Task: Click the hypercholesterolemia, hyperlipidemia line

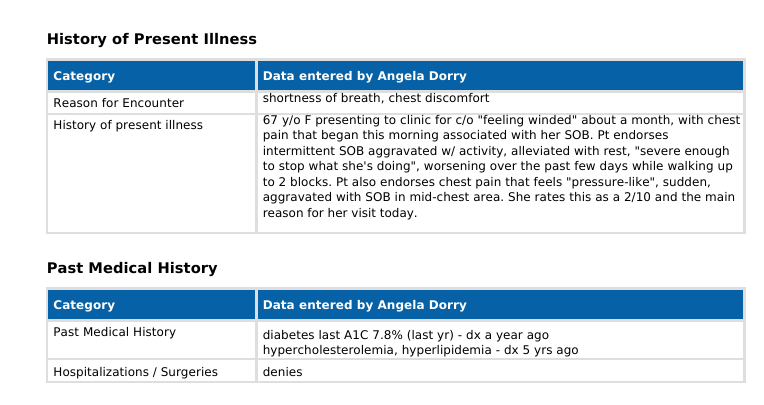Action: click(420, 350)
